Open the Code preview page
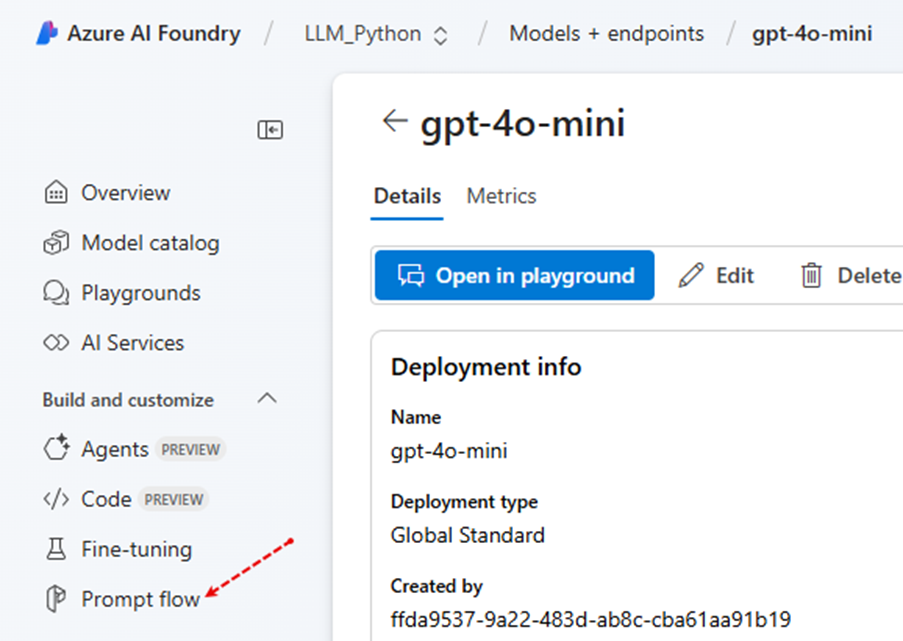 point(107,499)
